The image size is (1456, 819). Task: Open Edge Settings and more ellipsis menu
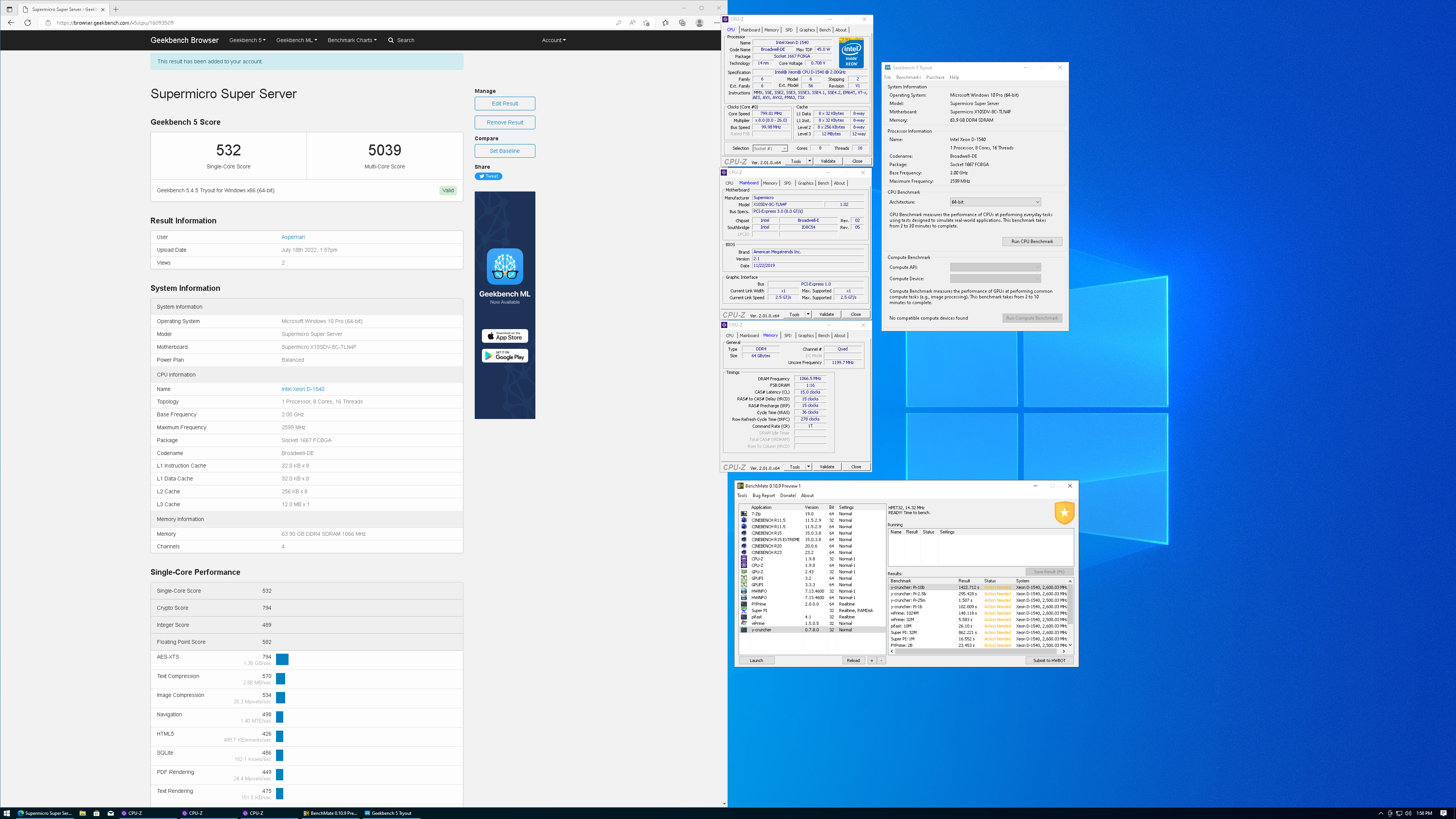tap(717, 23)
